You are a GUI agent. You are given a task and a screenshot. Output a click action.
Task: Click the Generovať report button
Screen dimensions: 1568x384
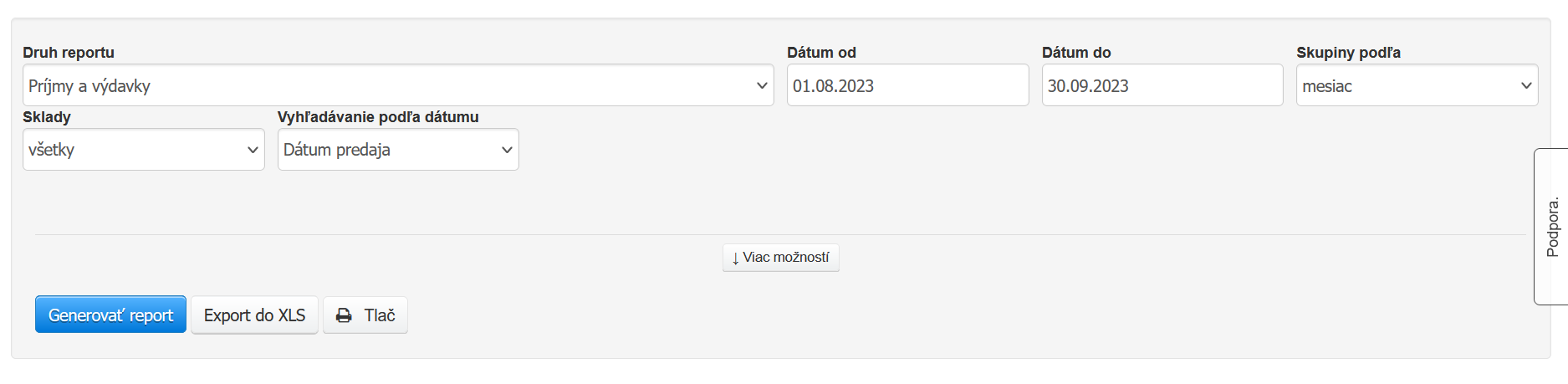tap(110, 315)
